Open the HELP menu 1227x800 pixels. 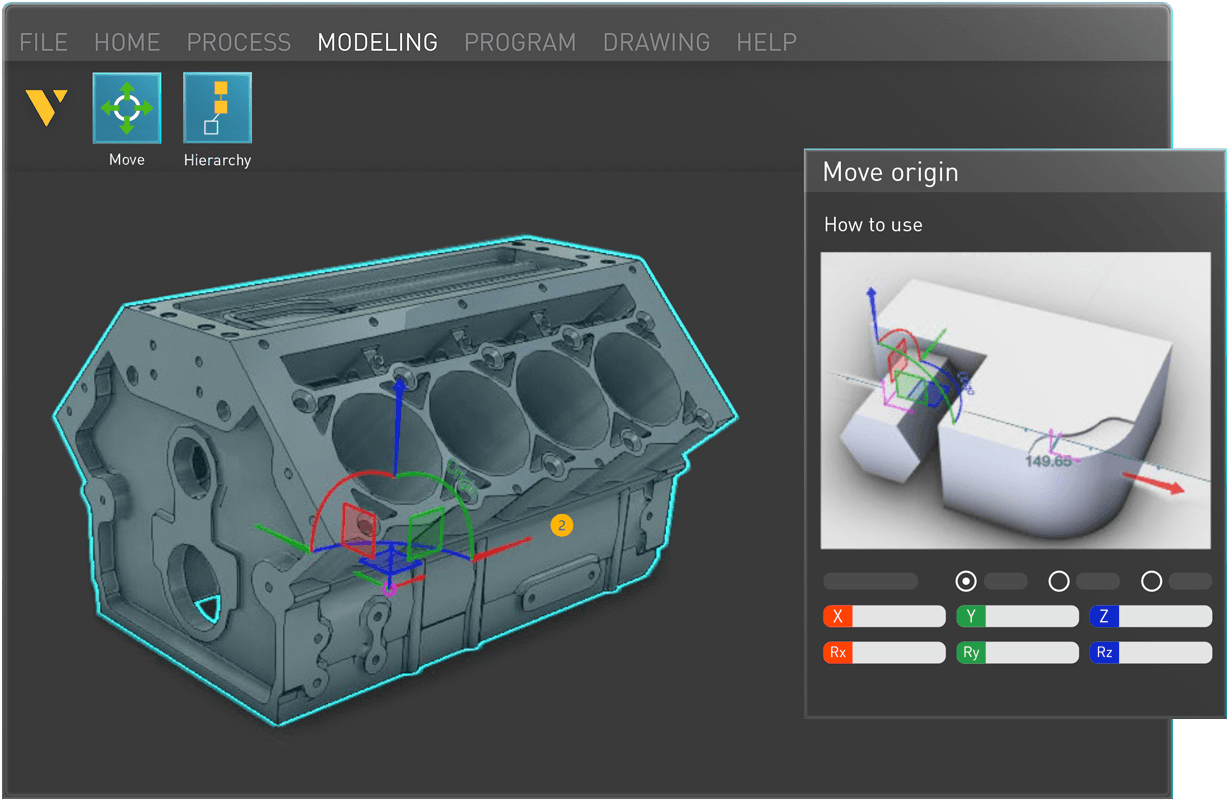(x=766, y=42)
